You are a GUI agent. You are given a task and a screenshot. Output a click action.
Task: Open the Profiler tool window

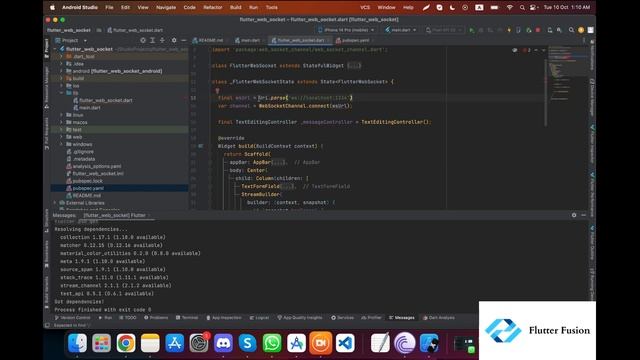pyautogui.click(x=371, y=318)
